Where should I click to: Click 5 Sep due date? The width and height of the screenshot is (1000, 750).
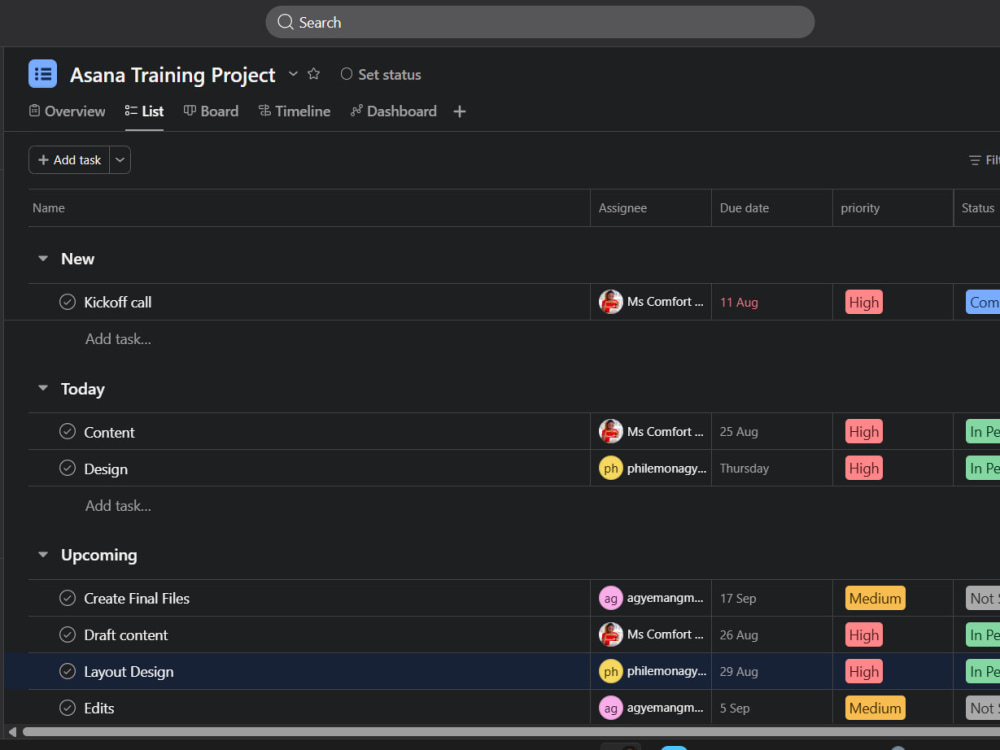(735, 708)
